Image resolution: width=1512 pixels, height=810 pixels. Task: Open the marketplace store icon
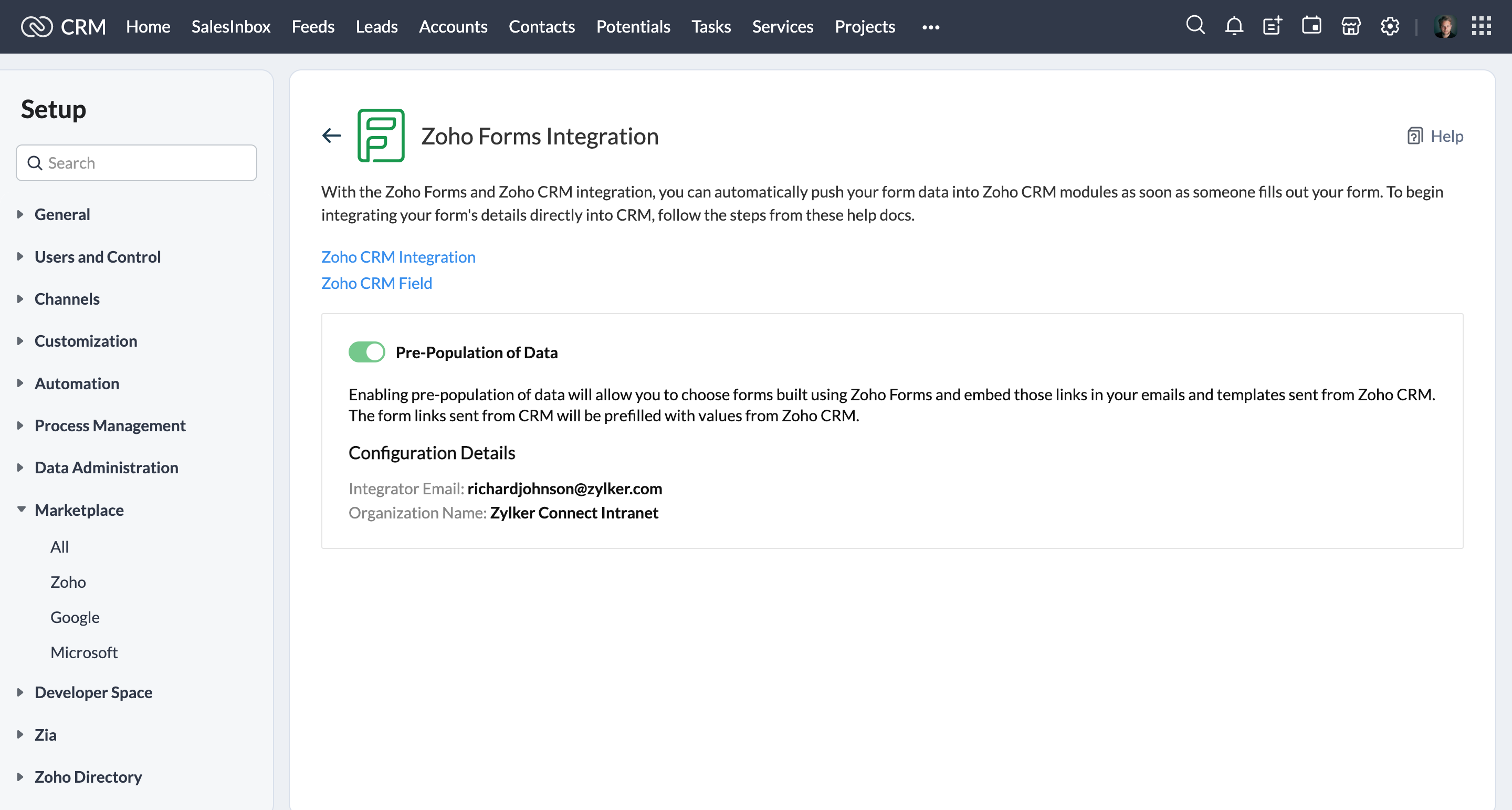pos(1350,26)
